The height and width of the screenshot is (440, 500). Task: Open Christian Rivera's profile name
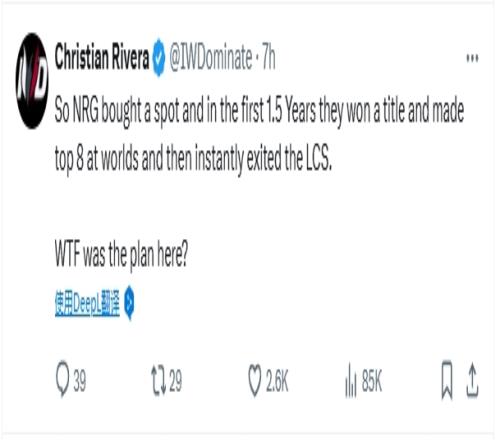coord(102,57)
